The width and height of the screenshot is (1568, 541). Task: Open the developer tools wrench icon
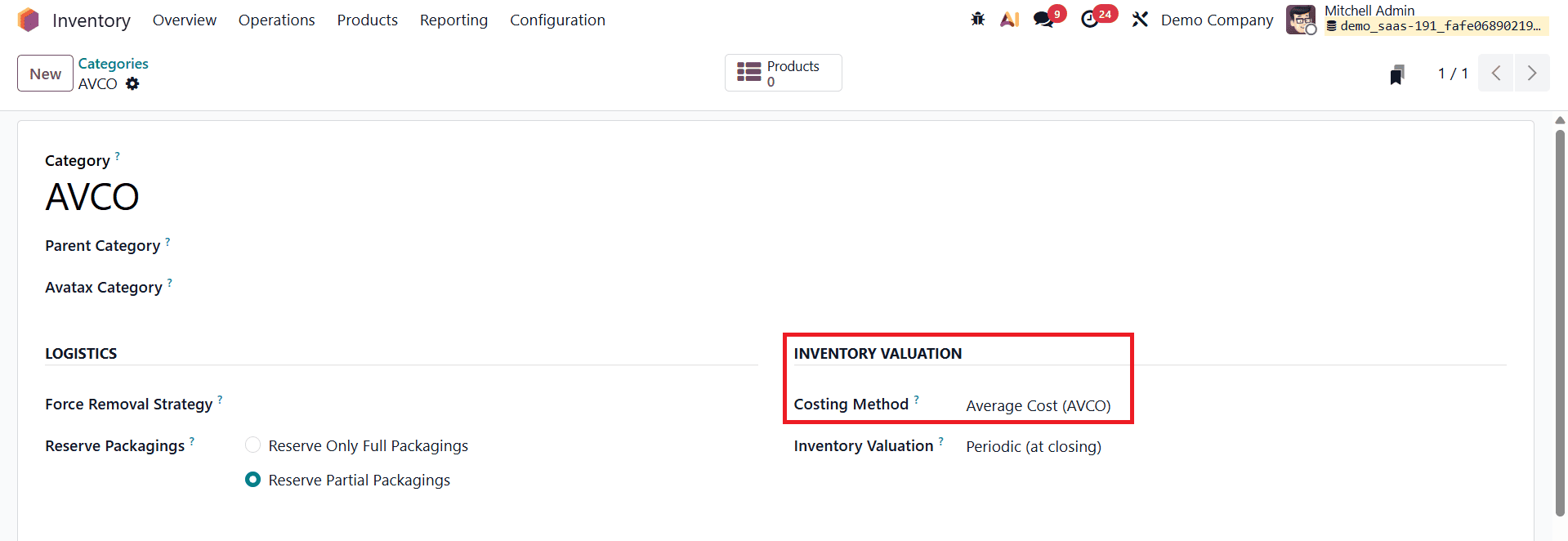coord(1140,18)
